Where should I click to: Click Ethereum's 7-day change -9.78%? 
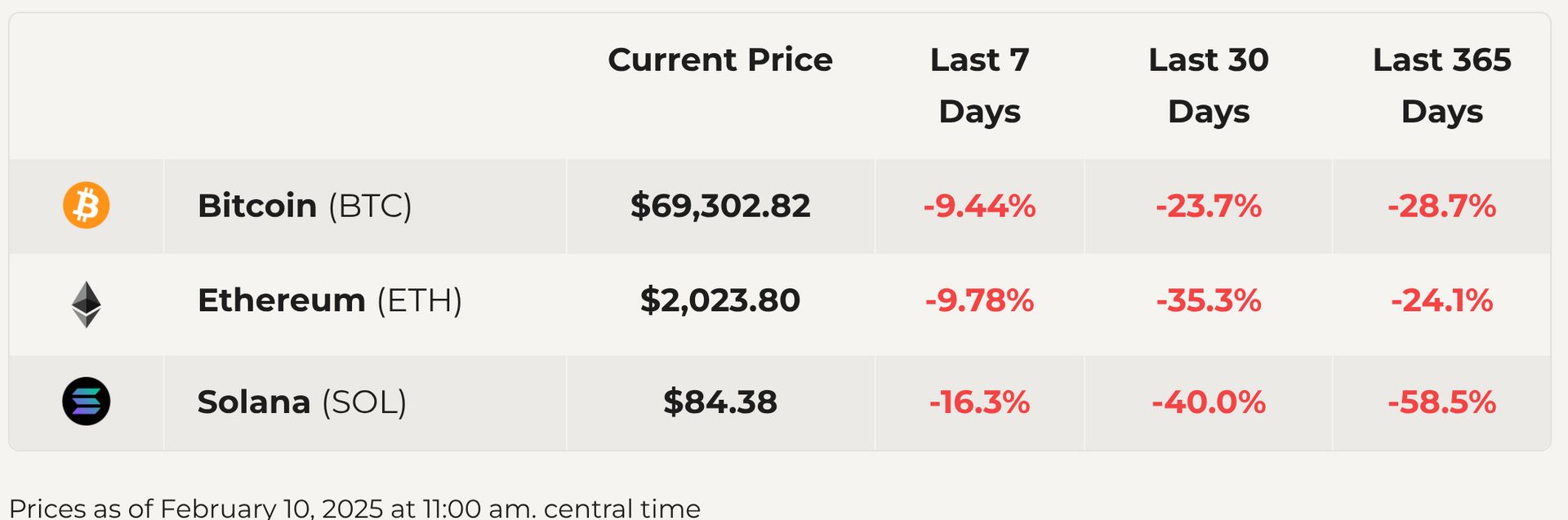(x=979, y=300)
